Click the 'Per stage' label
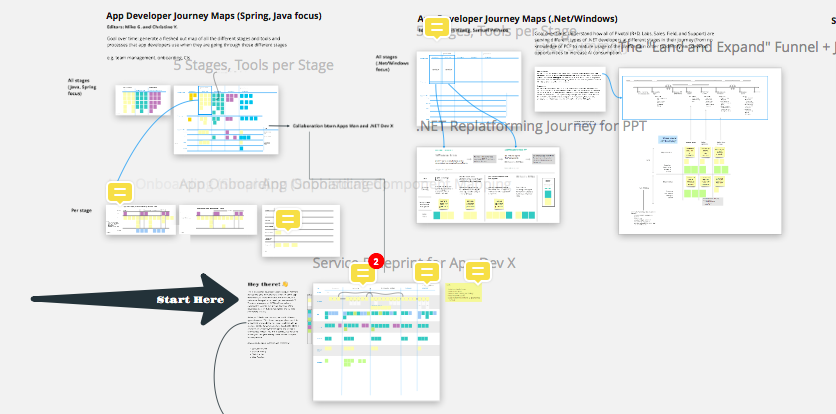 tap(82, 210)
